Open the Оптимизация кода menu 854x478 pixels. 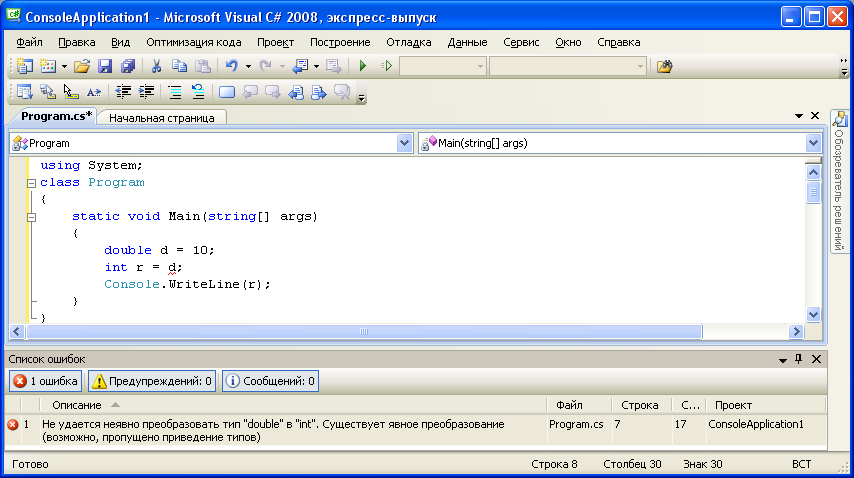click(193, 42)
